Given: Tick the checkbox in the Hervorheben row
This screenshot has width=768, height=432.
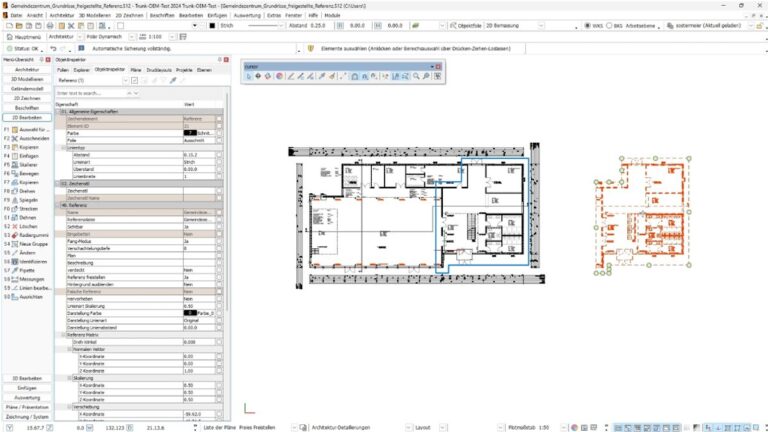Looking at the screenshot, I should point(219,299).
